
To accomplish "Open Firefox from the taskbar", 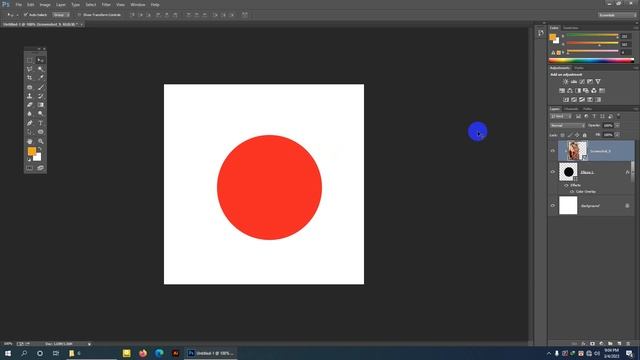I will pos(143,353).
